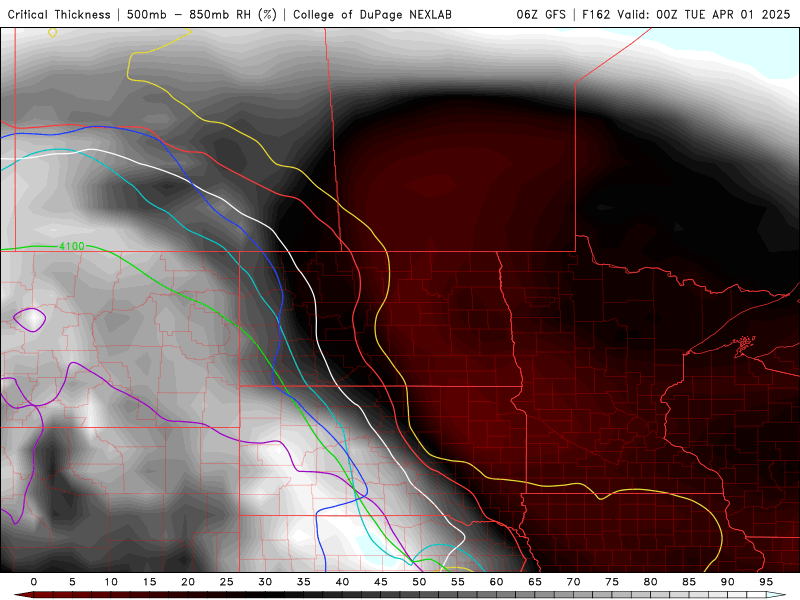Click the "45" value on the color scale
Screen dimensions: 800x600
pos(380,582)
